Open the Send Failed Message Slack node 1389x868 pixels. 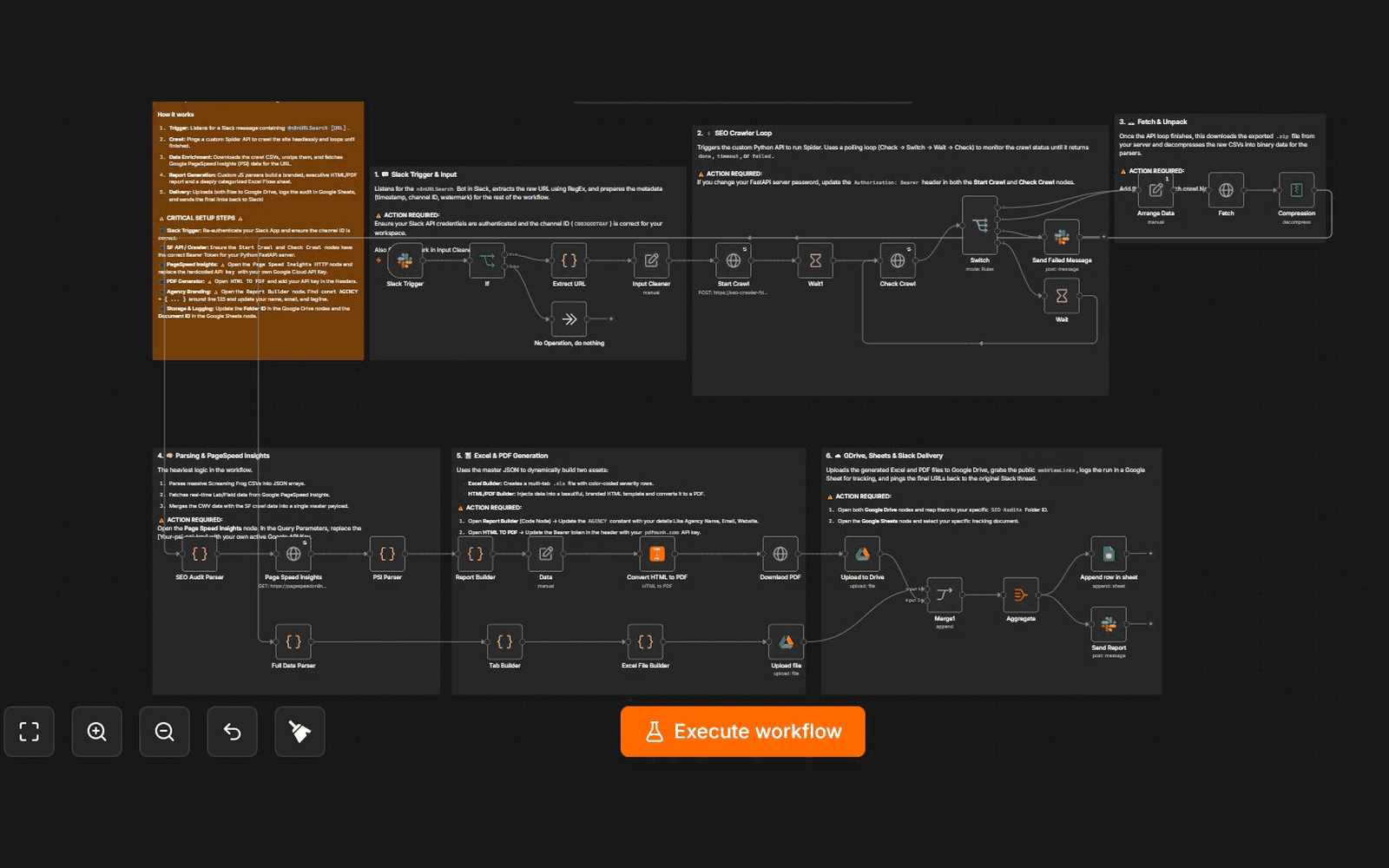tap(1062, 237)
